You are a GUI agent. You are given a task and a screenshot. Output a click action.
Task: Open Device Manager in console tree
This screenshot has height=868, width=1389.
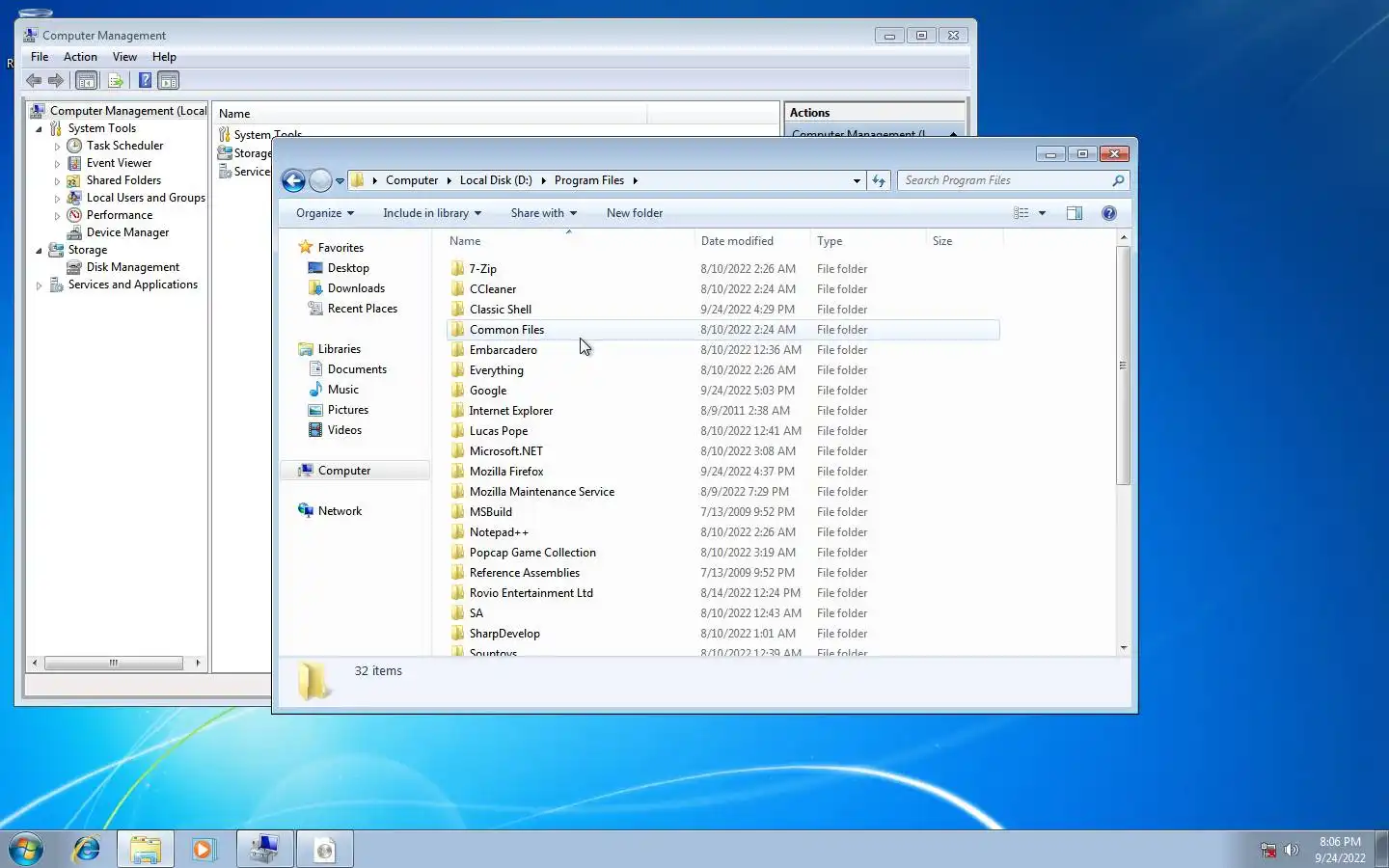(x=127, y=232)
